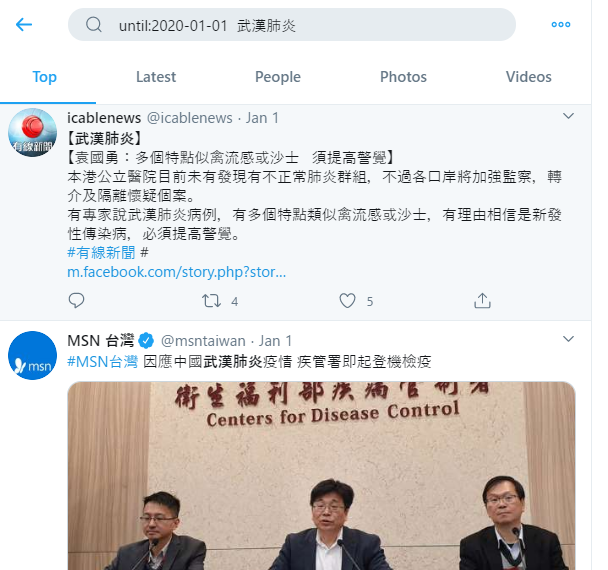Click the #MSN台灣 hashtag
This screenshot has width=608, height=570.
(102, 362)
